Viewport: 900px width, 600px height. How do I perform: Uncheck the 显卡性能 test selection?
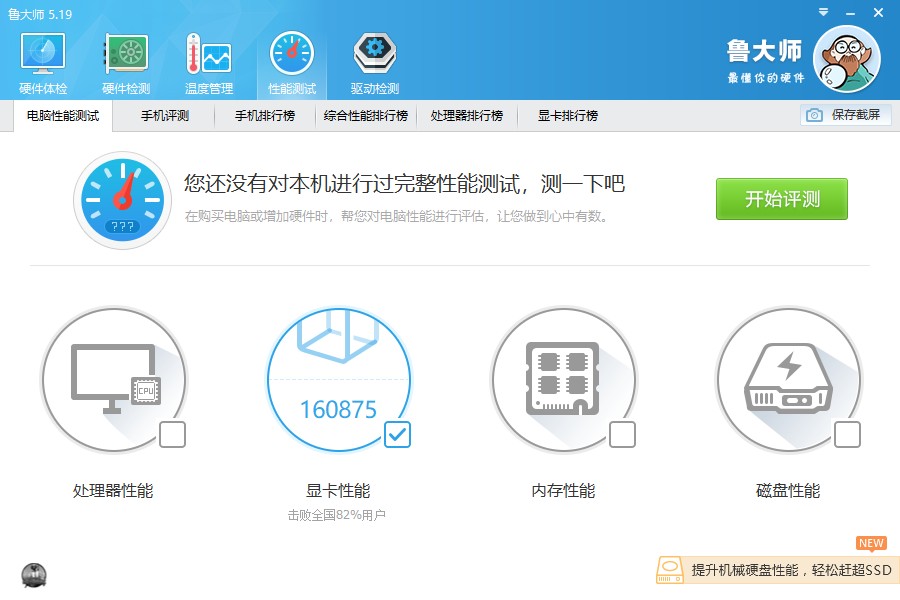[397, 435]
